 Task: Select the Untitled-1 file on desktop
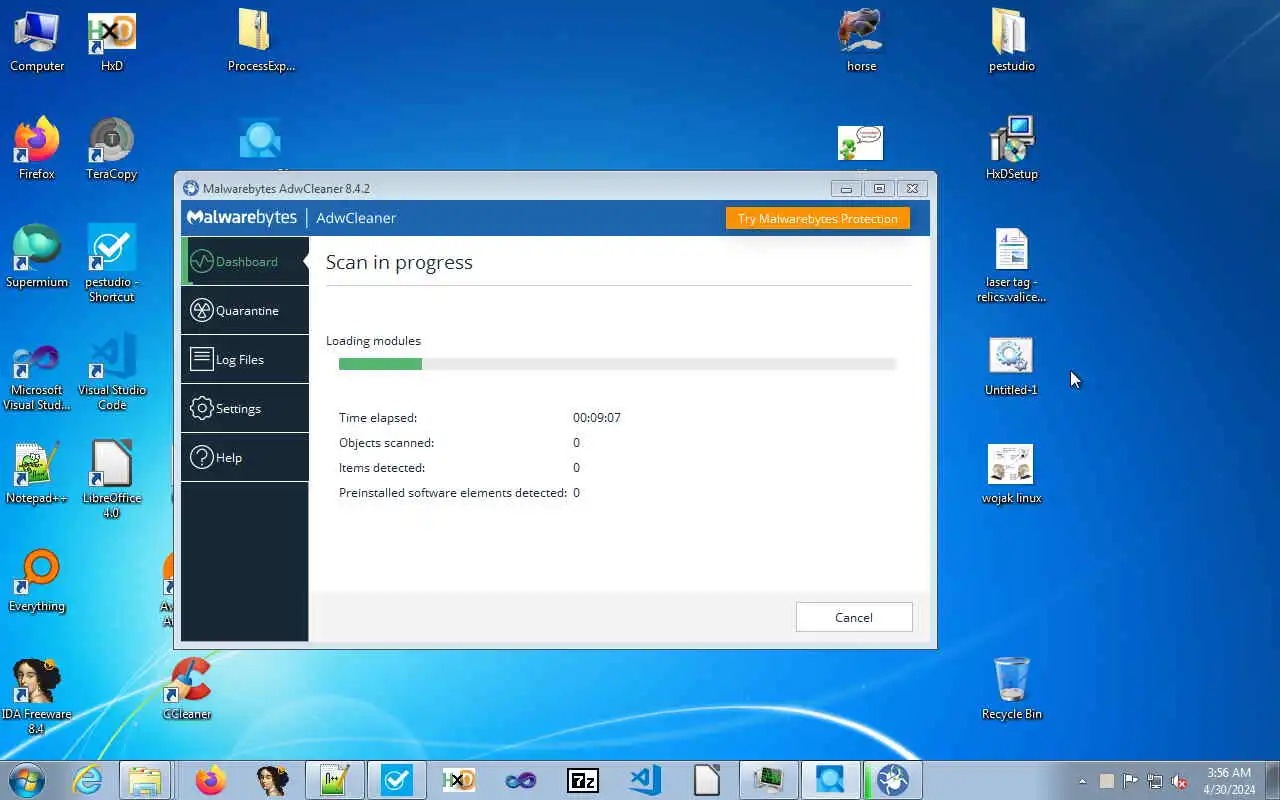[1011, 366]
